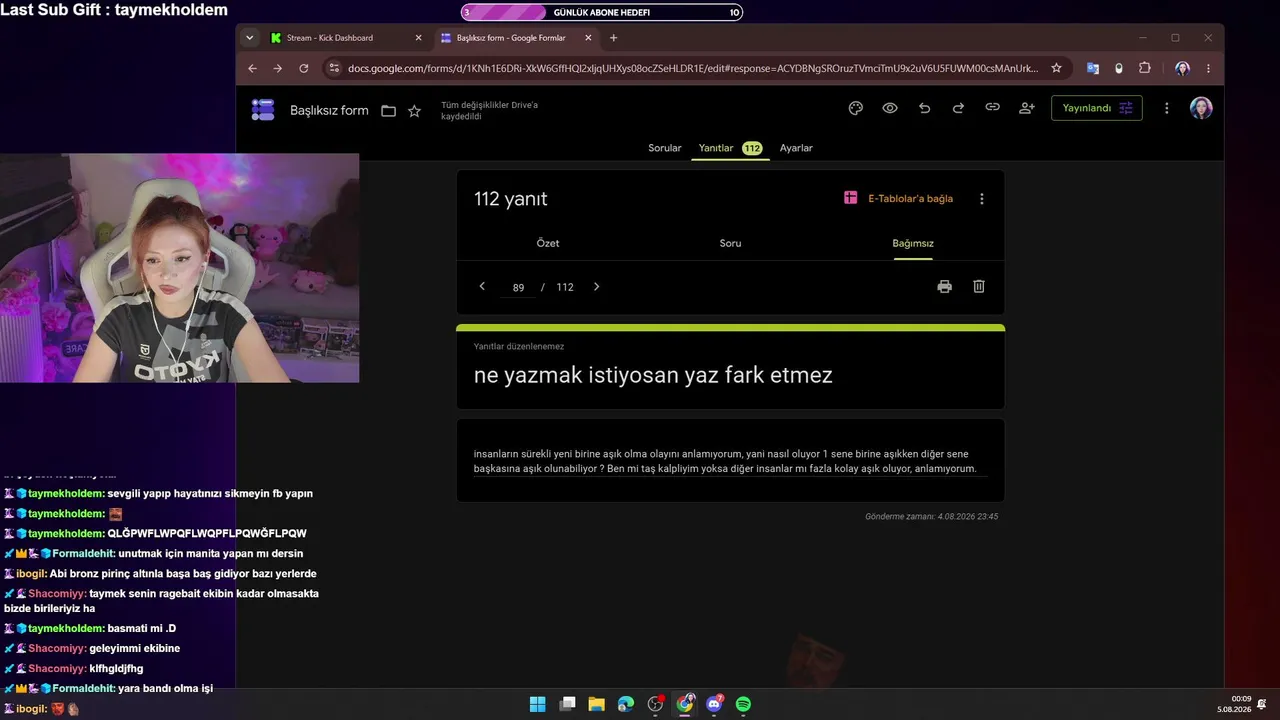
Task: Print the current response
Action: (x=945, y=287)
